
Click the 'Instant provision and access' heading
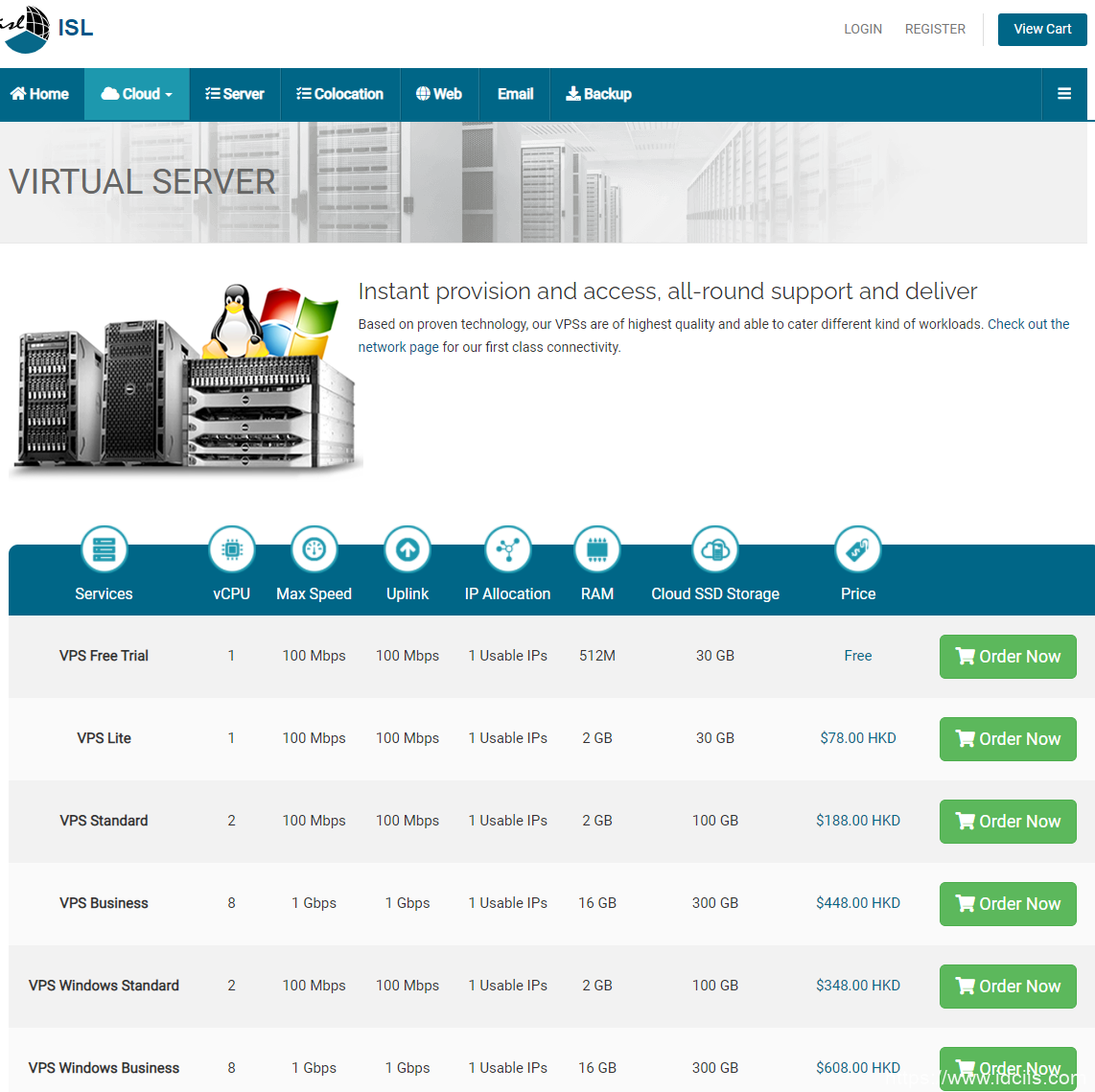coord(667,291)
